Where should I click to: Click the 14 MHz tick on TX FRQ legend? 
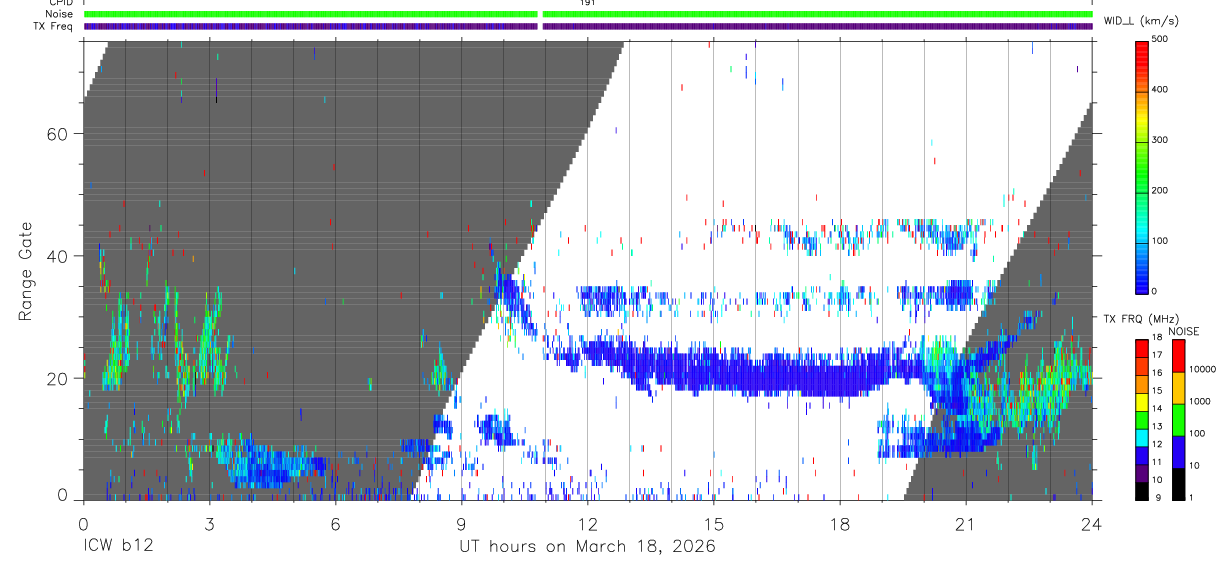(x=1158, y=409)
